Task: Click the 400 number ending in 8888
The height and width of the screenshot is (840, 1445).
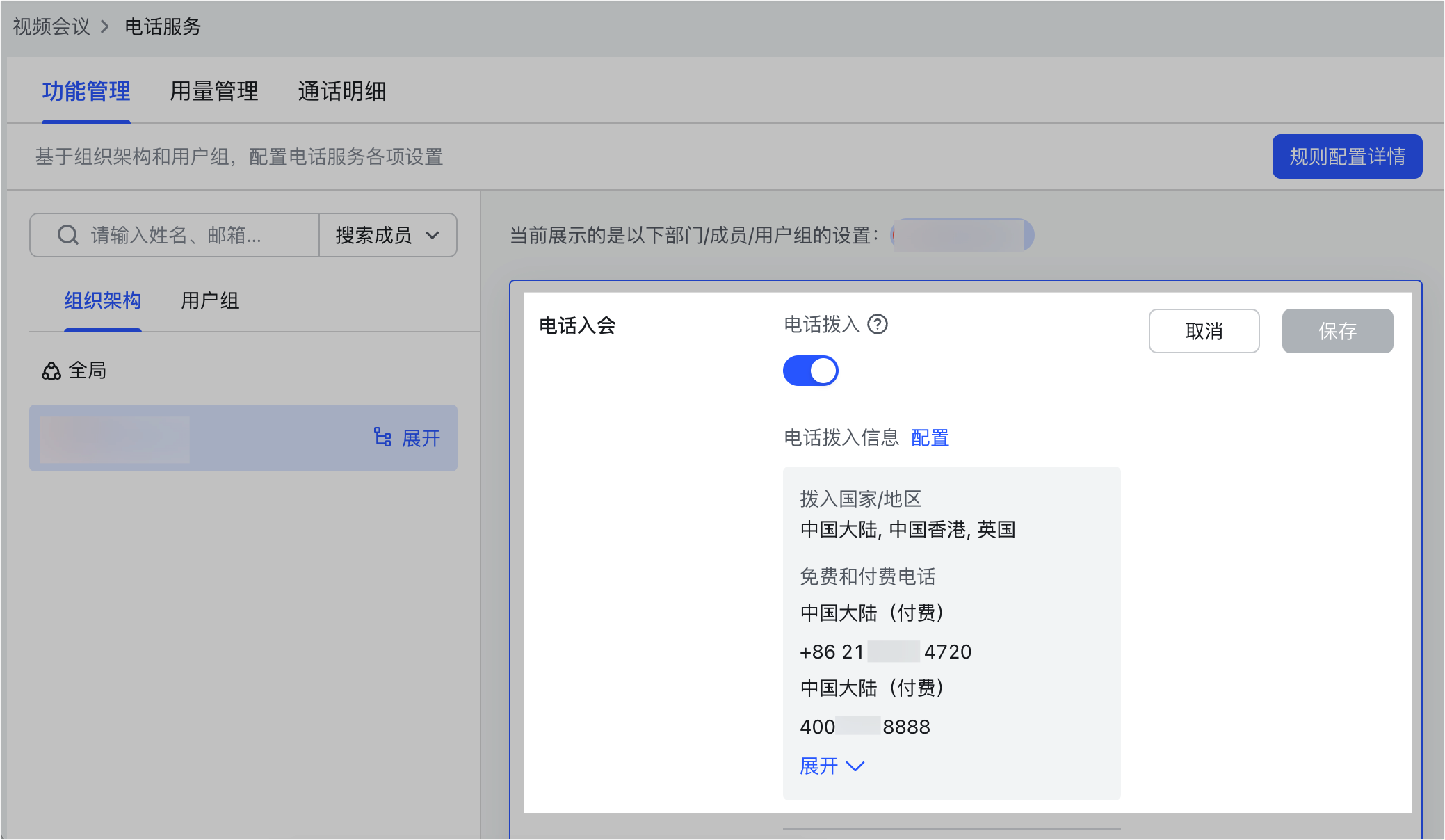Action: pyautogui.click(x=864, y=727)
